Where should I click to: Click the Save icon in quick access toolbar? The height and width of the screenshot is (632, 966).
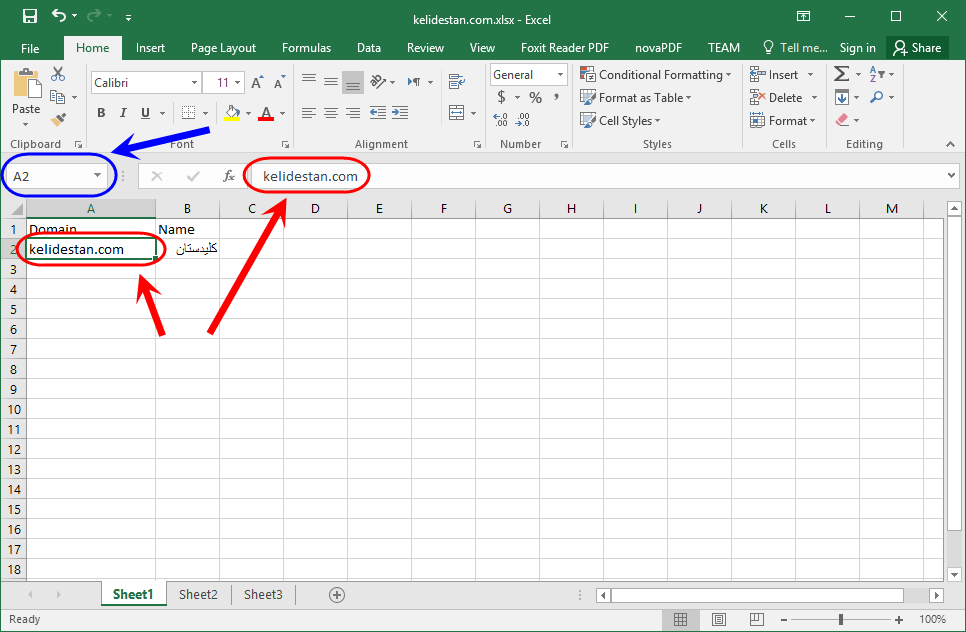[x=30, y=16]
